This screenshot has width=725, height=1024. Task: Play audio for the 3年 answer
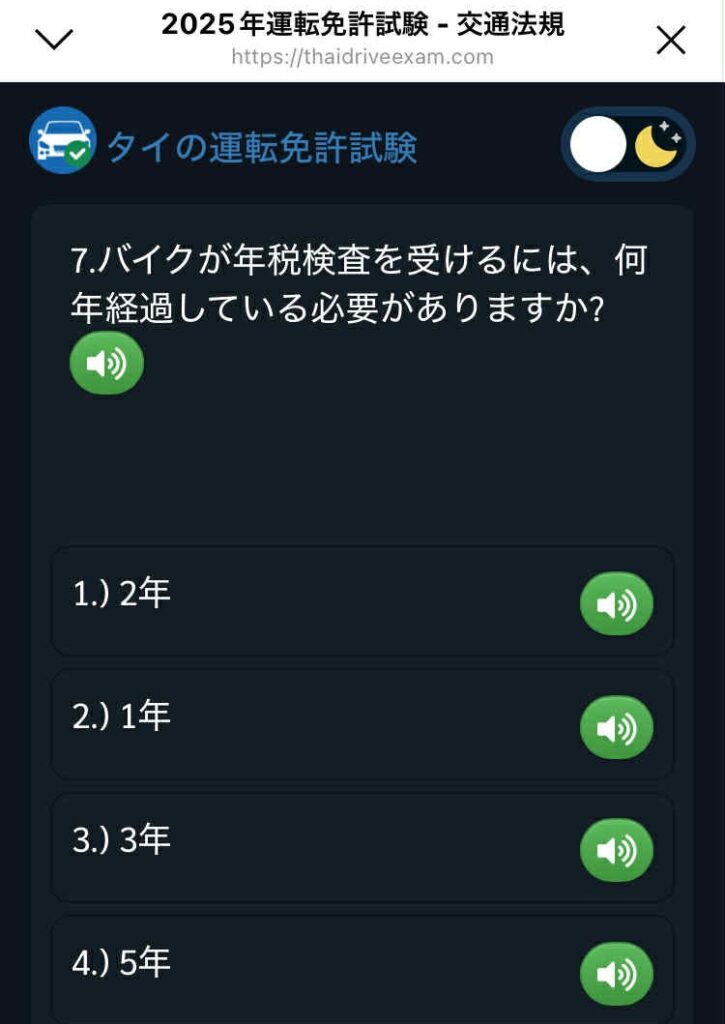tap(616, 850)
